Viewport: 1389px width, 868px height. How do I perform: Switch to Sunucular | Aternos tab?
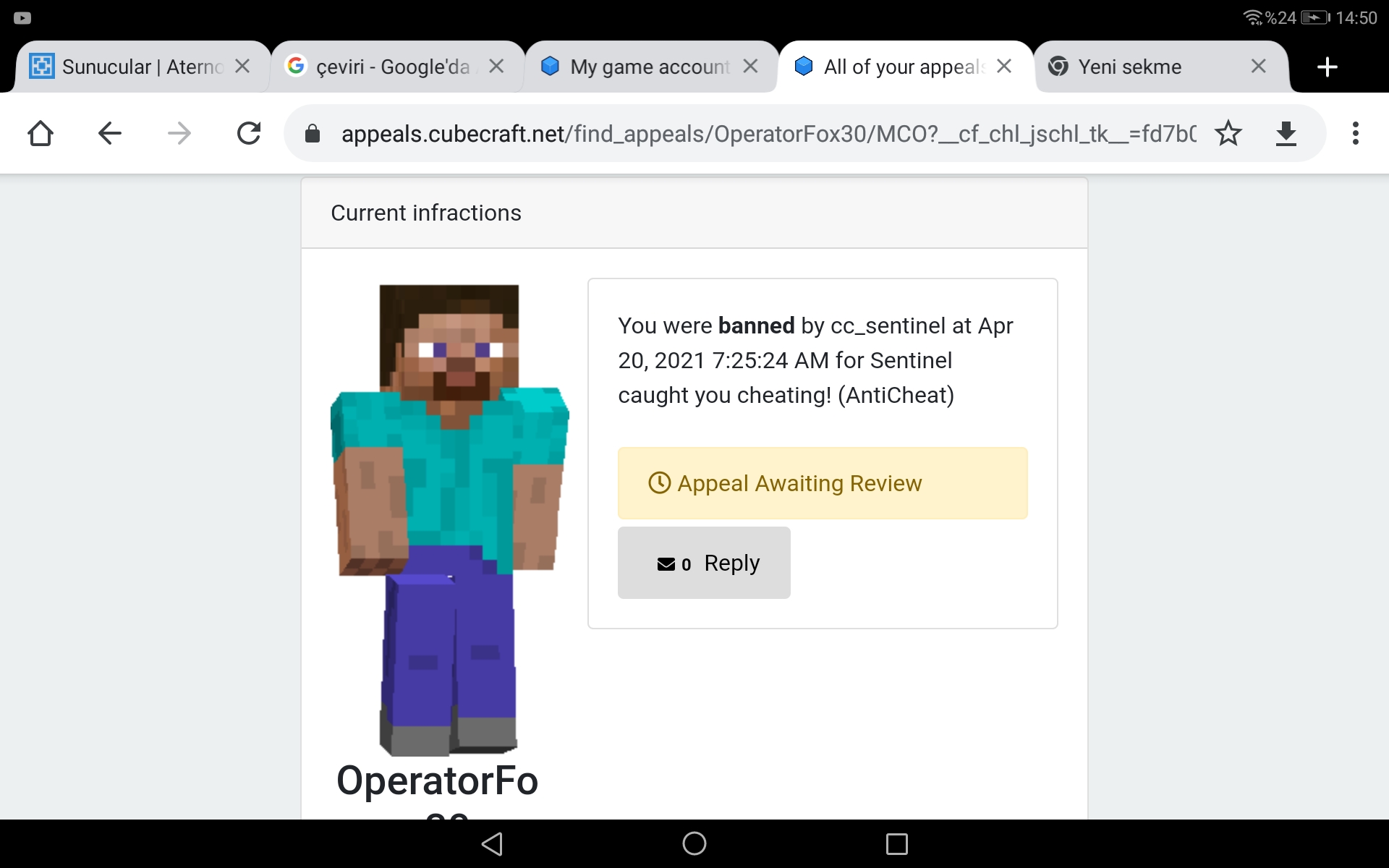pyautogui.click(x=127, y=67)
